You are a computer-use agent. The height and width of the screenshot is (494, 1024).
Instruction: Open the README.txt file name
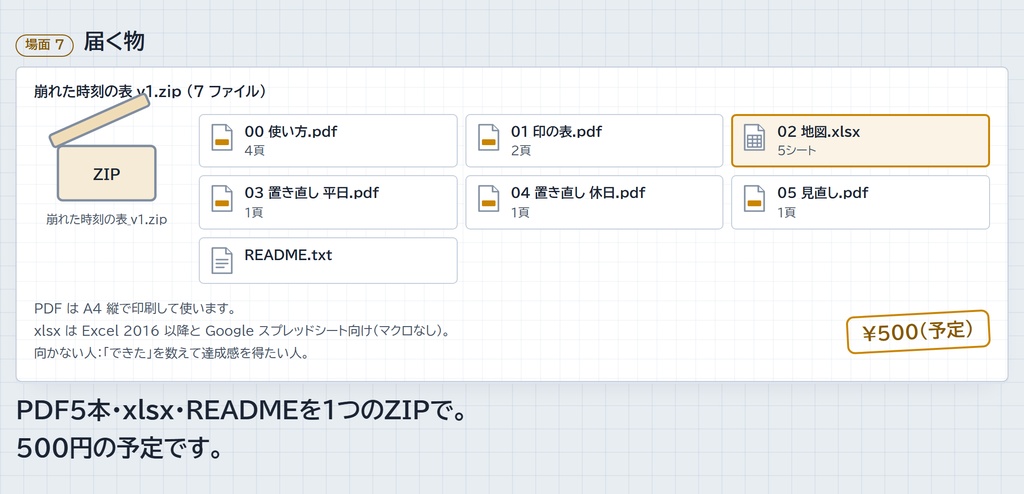(x=288, y=254)
